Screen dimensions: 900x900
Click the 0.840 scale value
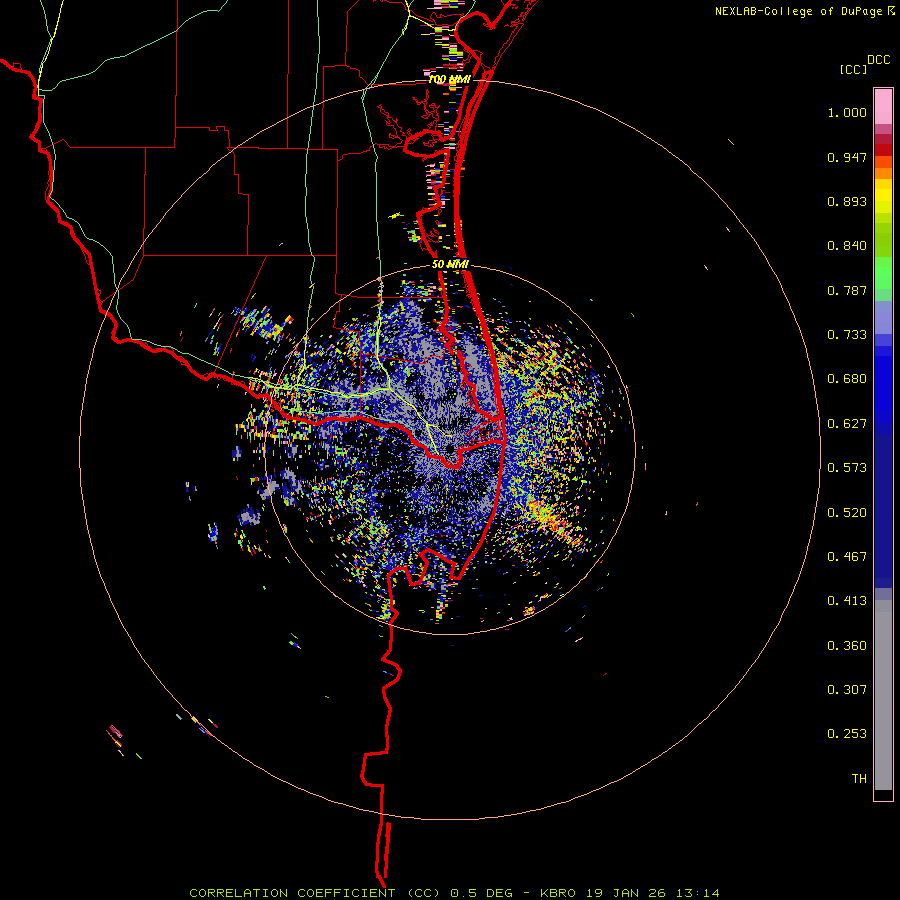pos(847,246)
